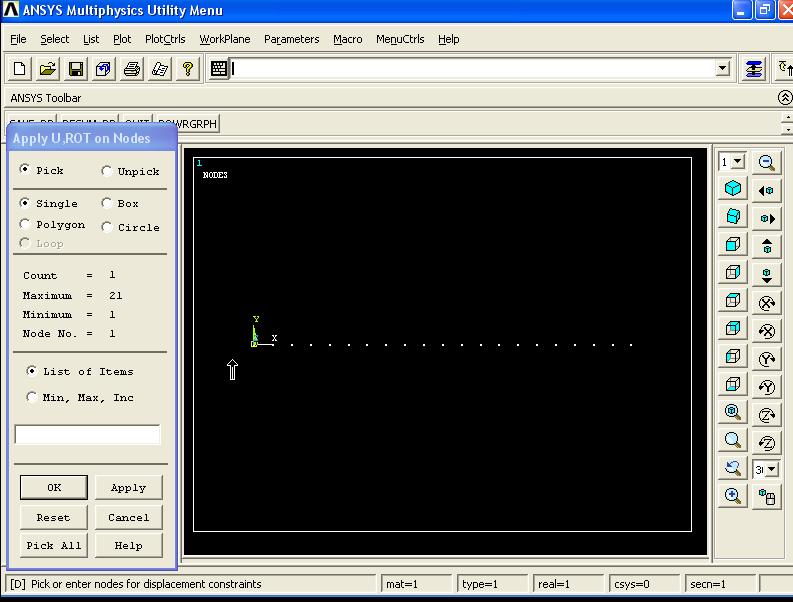This screenshot has height=602, width=793.
Task: Click the Apply button
Action: coord(128,487)
